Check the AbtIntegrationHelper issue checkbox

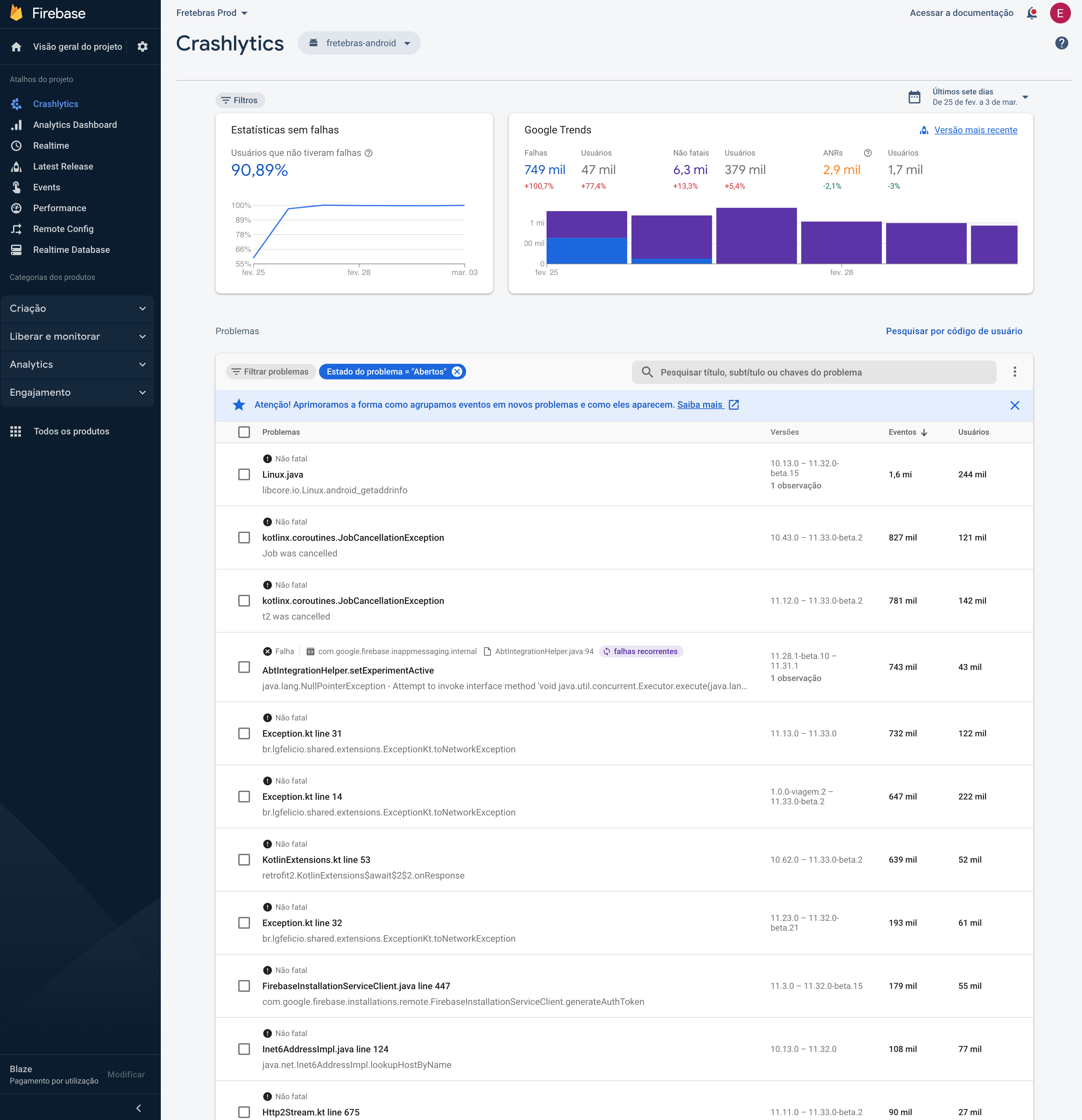(x=244, y=667)
